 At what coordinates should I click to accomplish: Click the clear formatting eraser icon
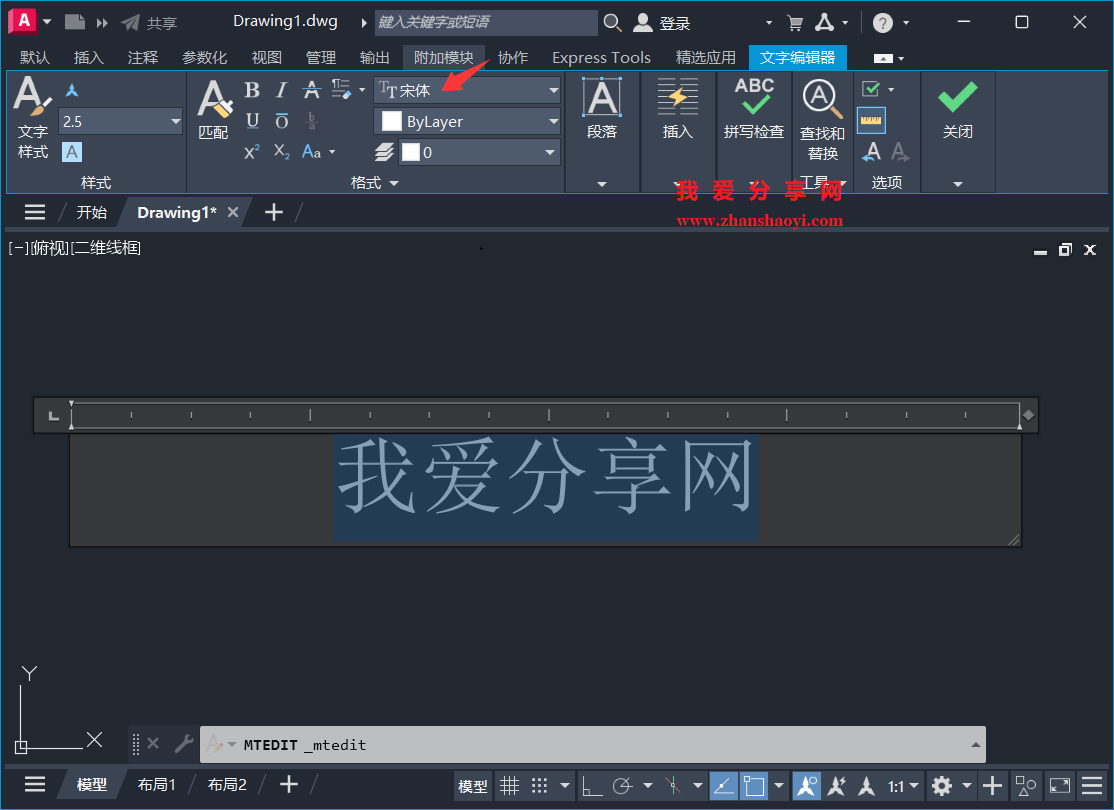(x=341, y=90)
